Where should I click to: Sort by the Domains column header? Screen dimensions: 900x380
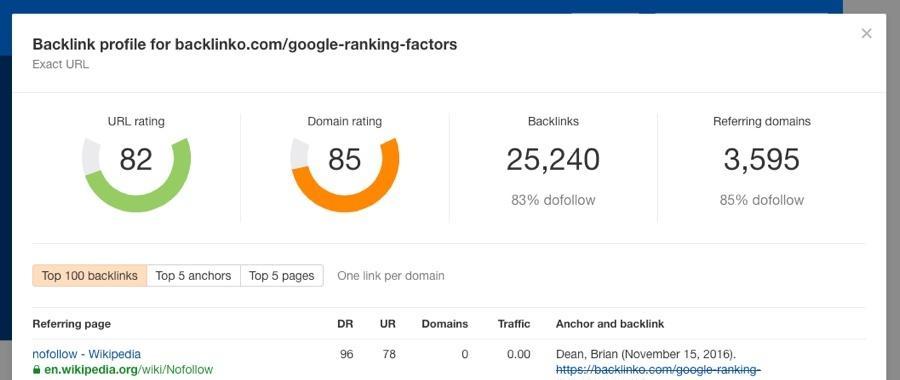445,324
